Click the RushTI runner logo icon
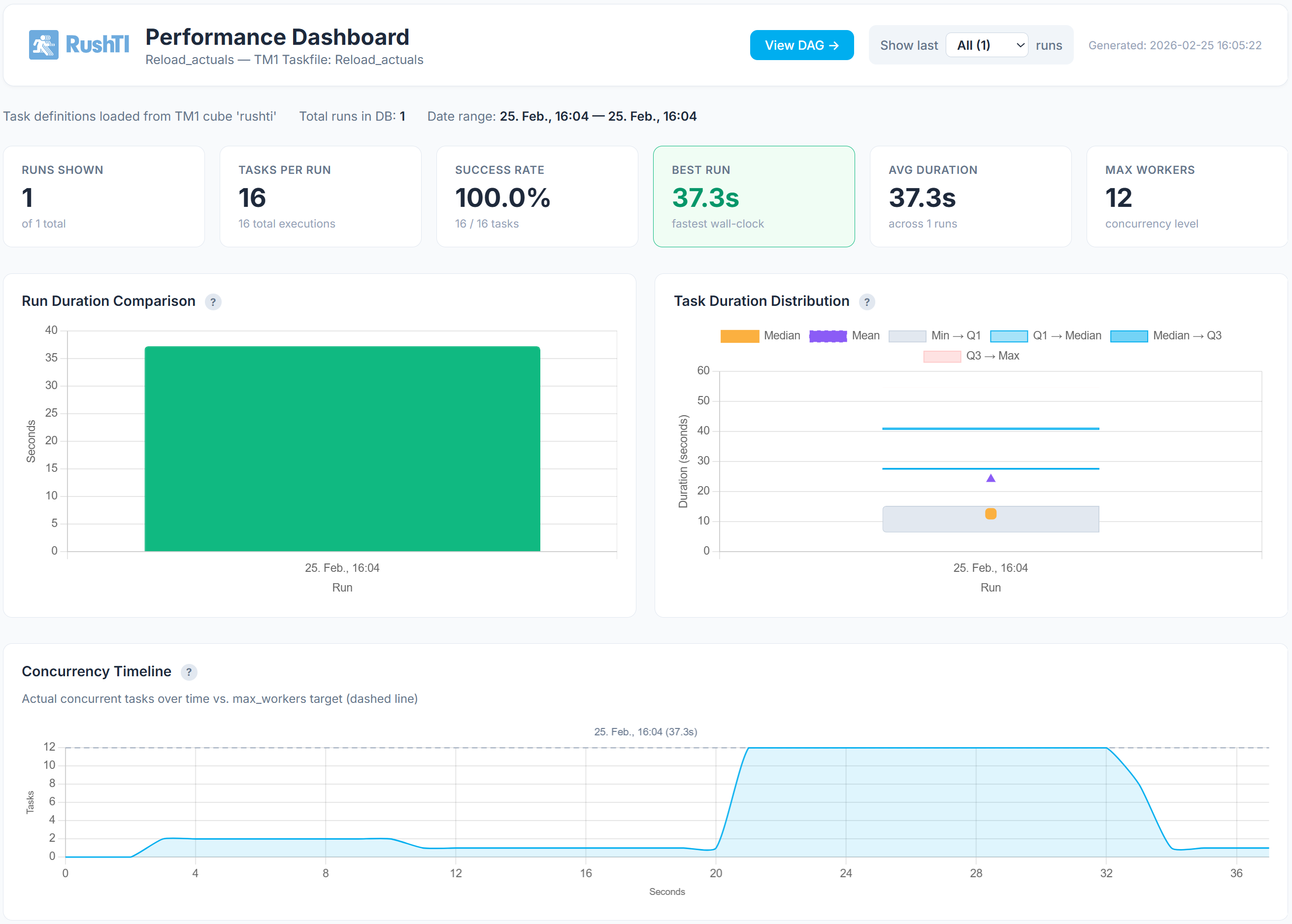 pyautogui.click(x=43, y=44)
